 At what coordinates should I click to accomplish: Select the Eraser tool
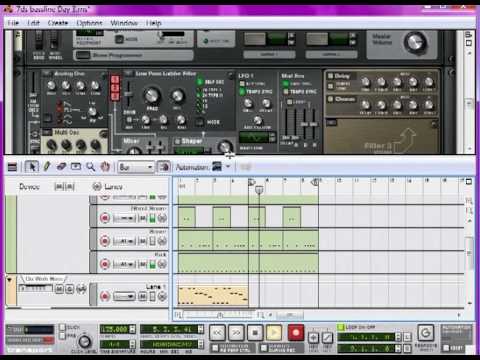tap(61, 166)
